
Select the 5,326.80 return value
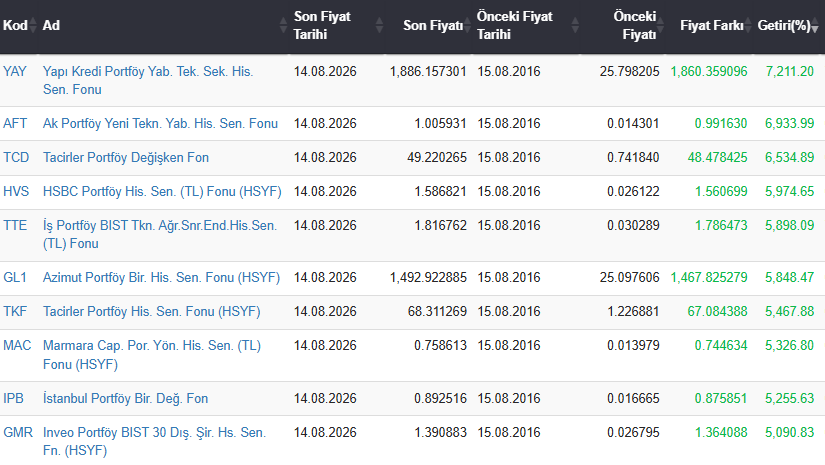point(789,346)
